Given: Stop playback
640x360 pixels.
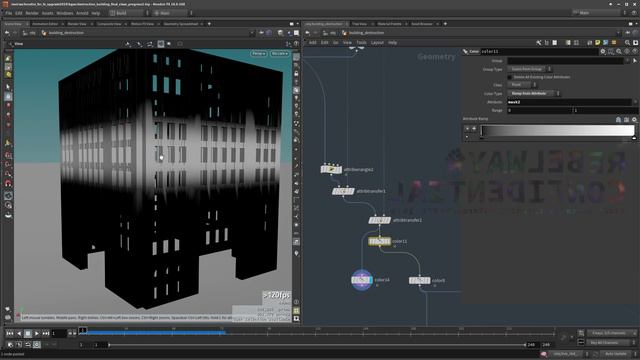Looking at the screenshot, I should point(28,333).
